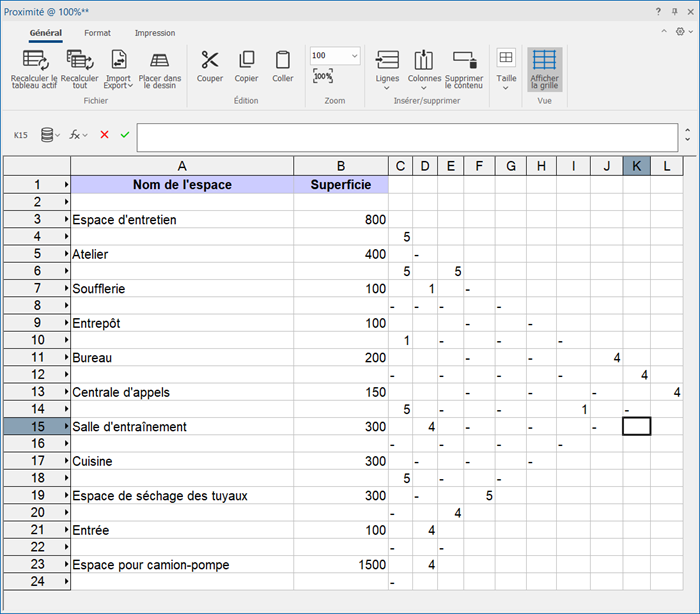700x614 pixels.
Task: Click Recalculer le tableau actif icon
Action: pyautogui.click(x=35, y=60)
